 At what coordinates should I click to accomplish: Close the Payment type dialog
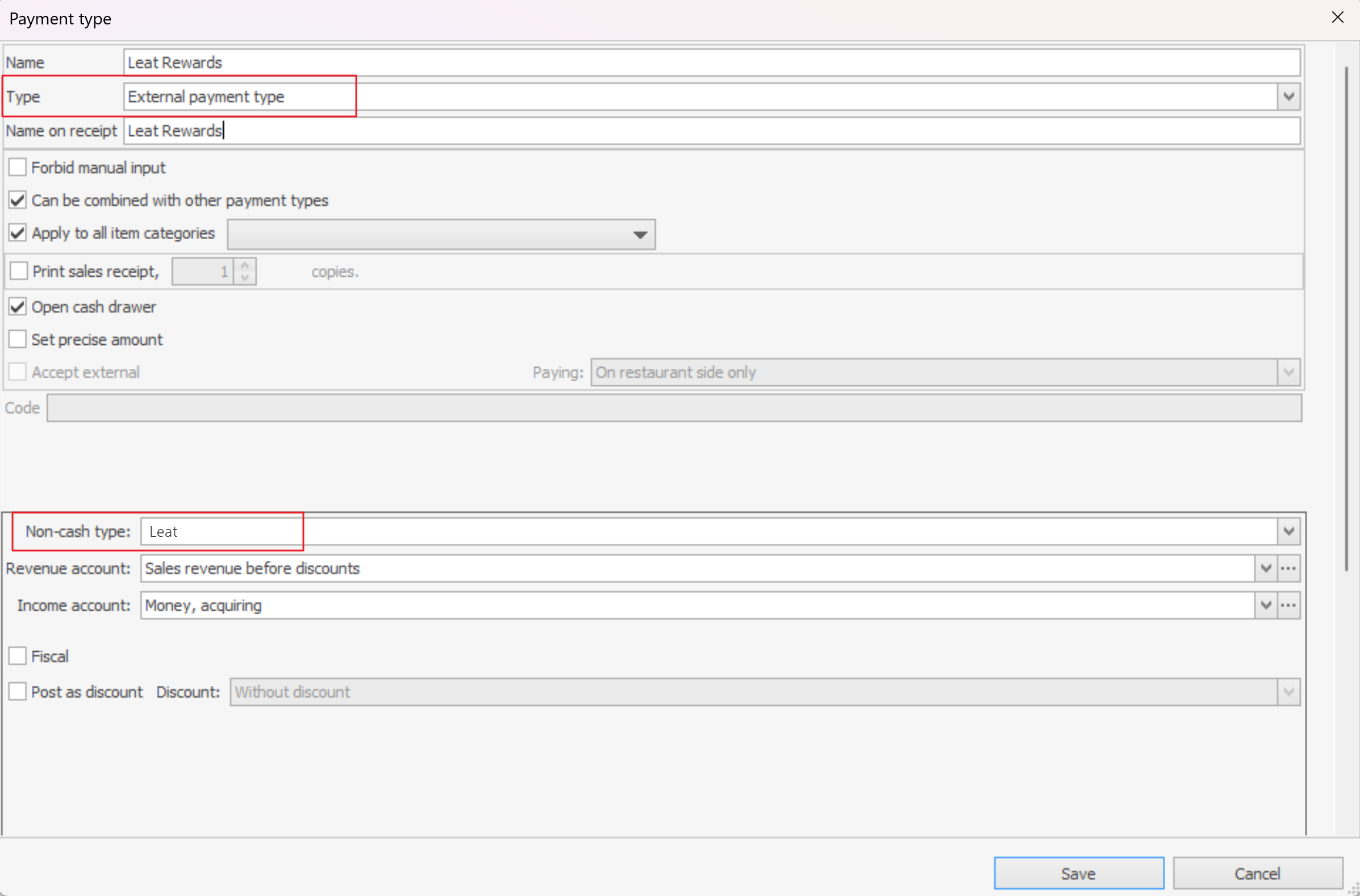1337,18
